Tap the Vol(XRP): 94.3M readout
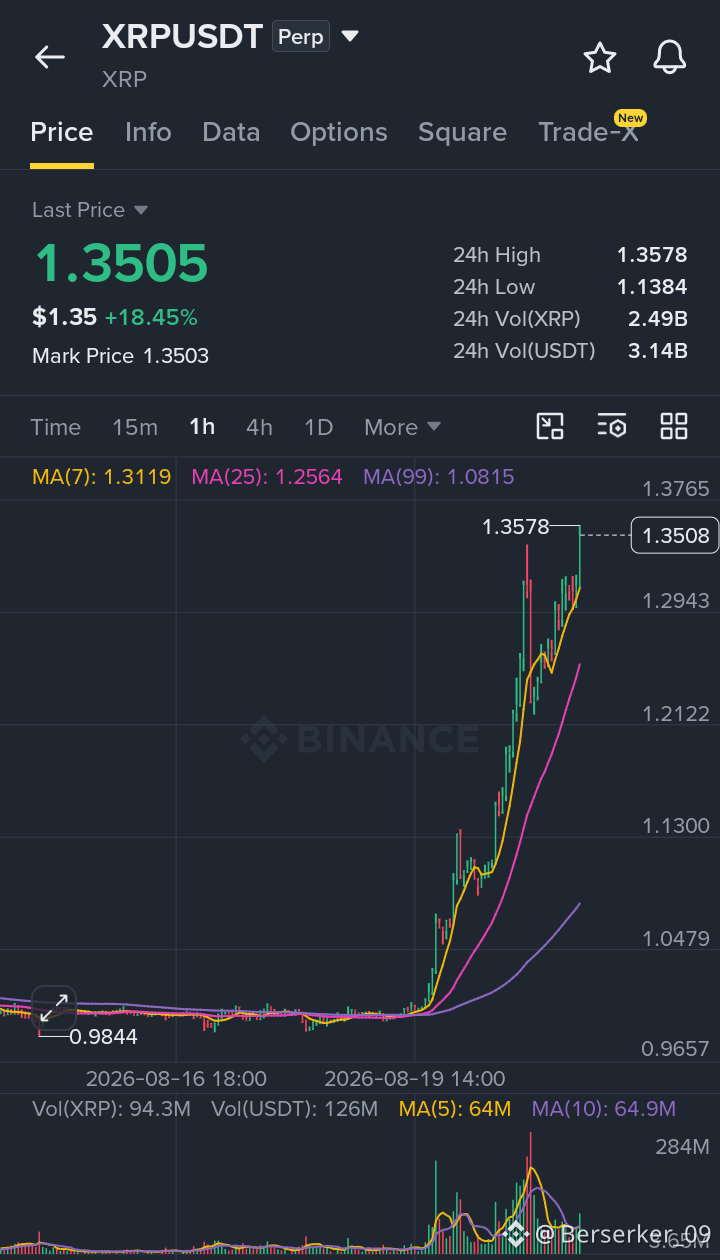The image size is (720, 1260). click(x=111, y=1108)
